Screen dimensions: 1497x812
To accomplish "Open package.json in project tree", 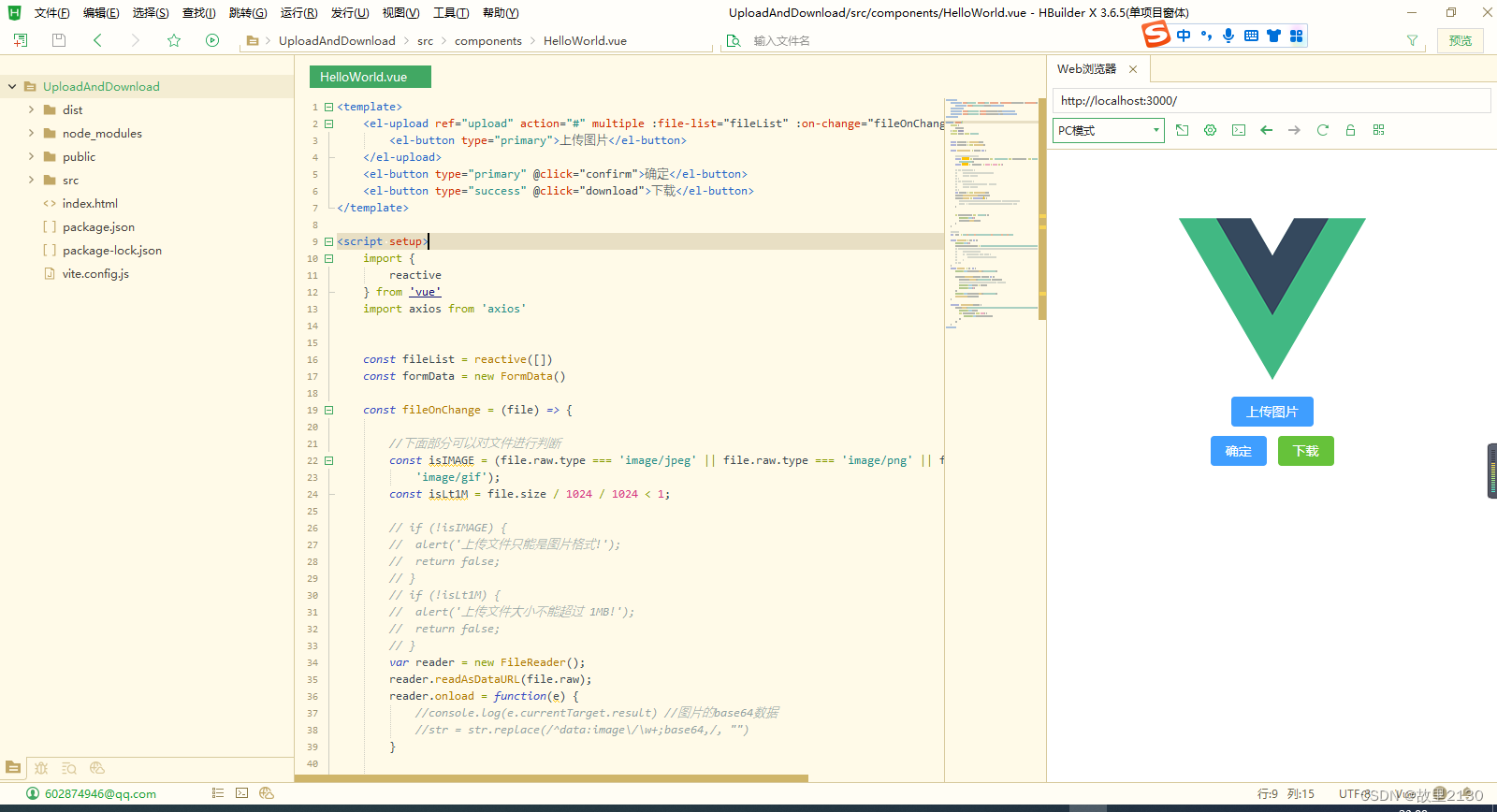I will 98,226.
